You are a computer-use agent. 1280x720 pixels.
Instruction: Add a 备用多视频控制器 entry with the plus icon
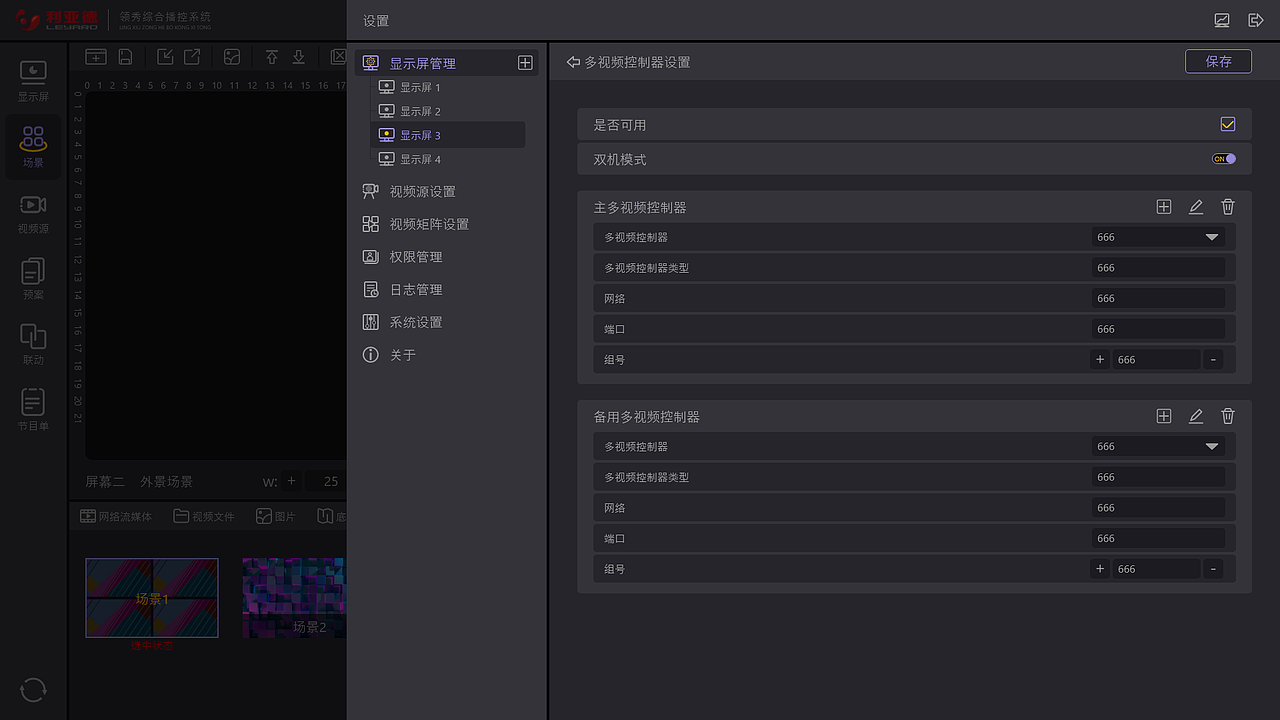[x=1164, y=416]
